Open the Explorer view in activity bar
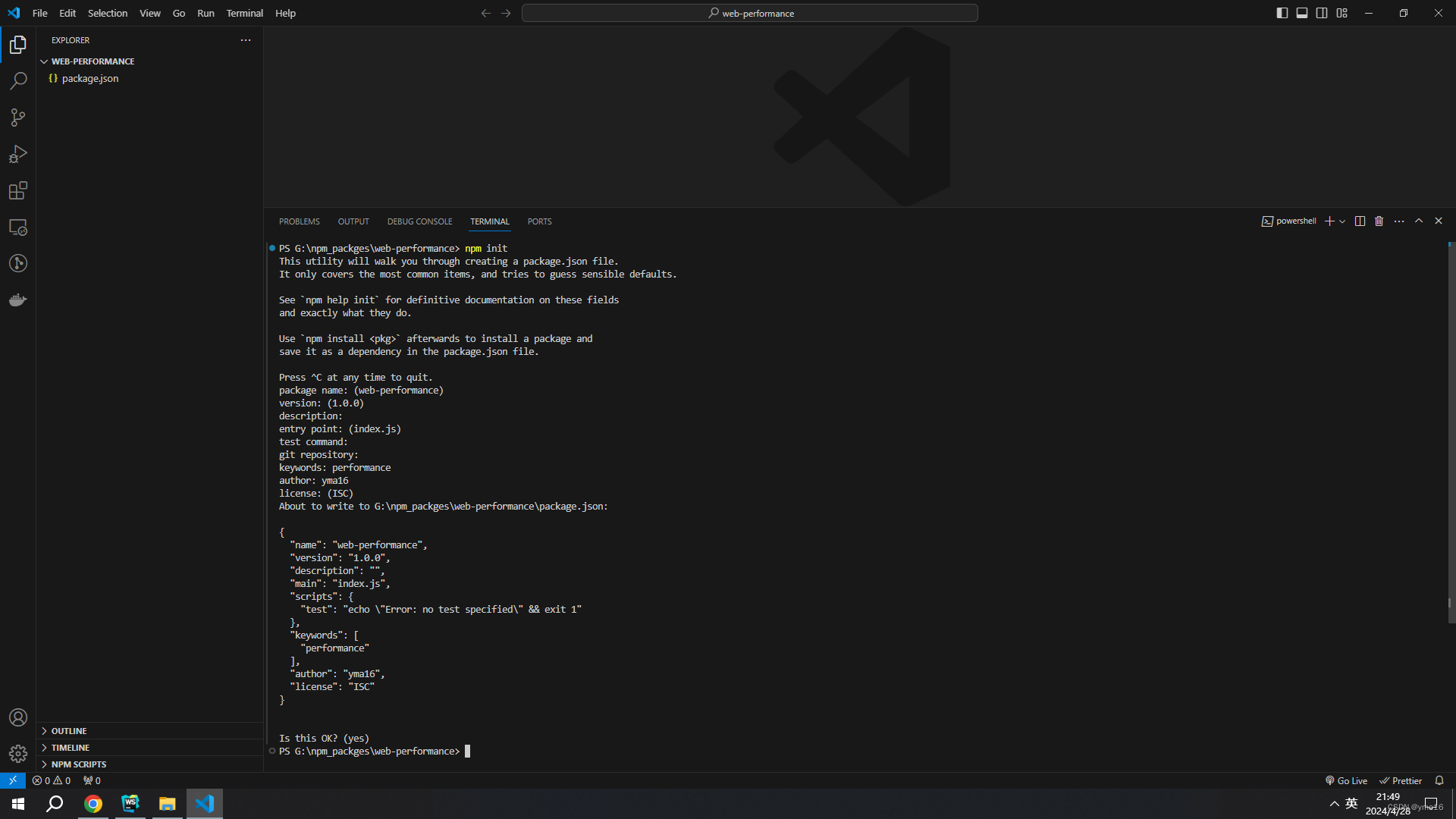The height and width of the screenshot is (819, 1456). (18, 45)
